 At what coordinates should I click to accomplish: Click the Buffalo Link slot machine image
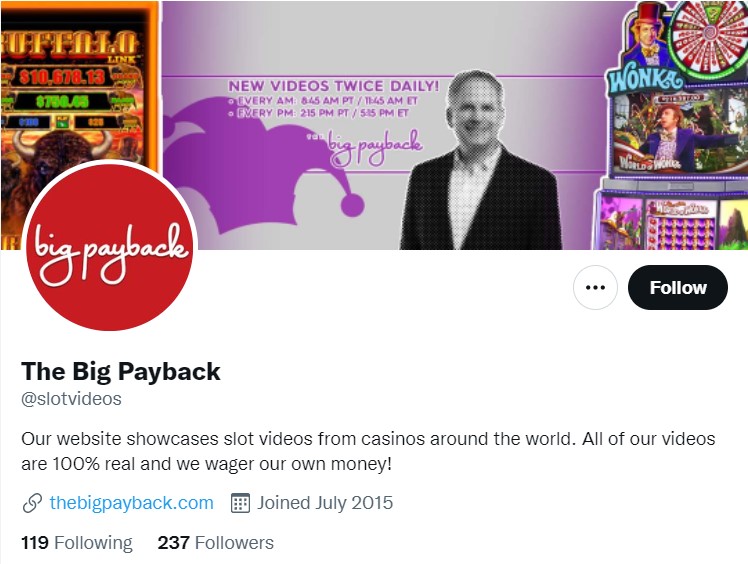click(x=79, y=95)
